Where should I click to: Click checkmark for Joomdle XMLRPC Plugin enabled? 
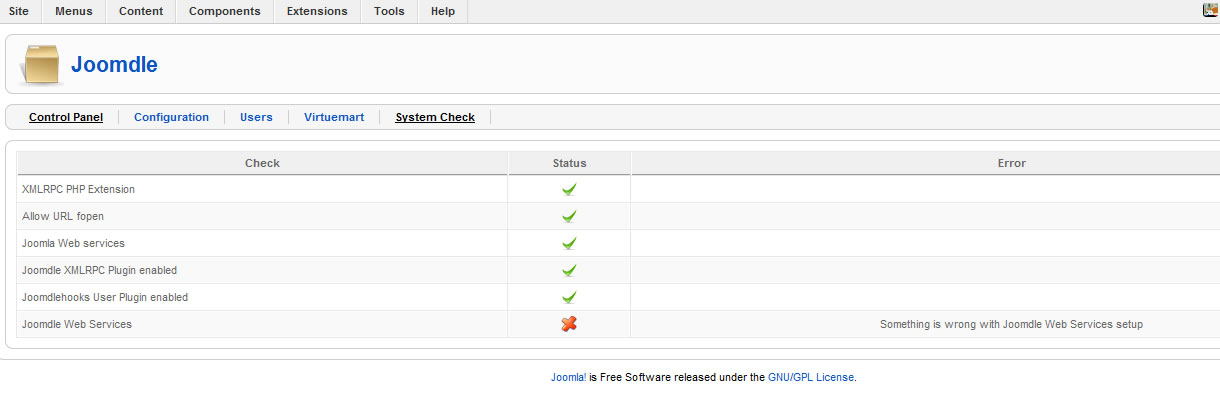point(569,270)
